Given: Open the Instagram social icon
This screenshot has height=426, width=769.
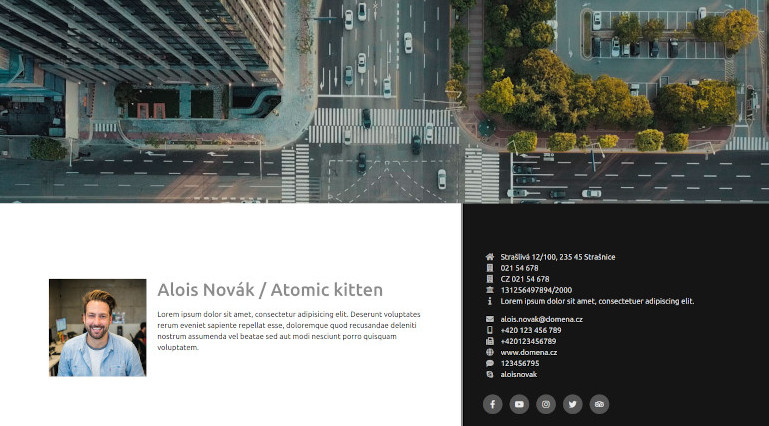Looking at the screenshot, I should pos(546,404).
